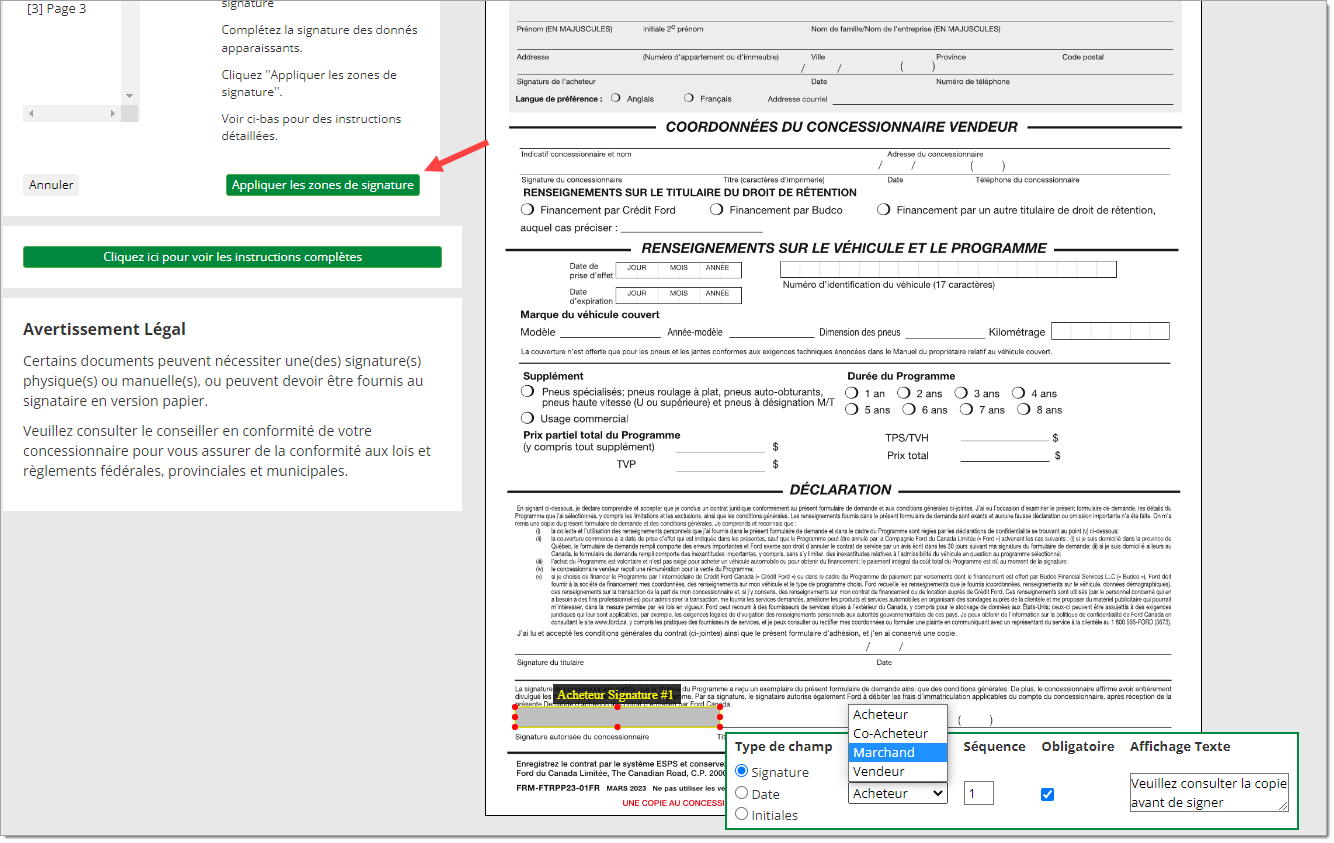
Task: Select the Initiales field type radio
Action: (742, 814)
